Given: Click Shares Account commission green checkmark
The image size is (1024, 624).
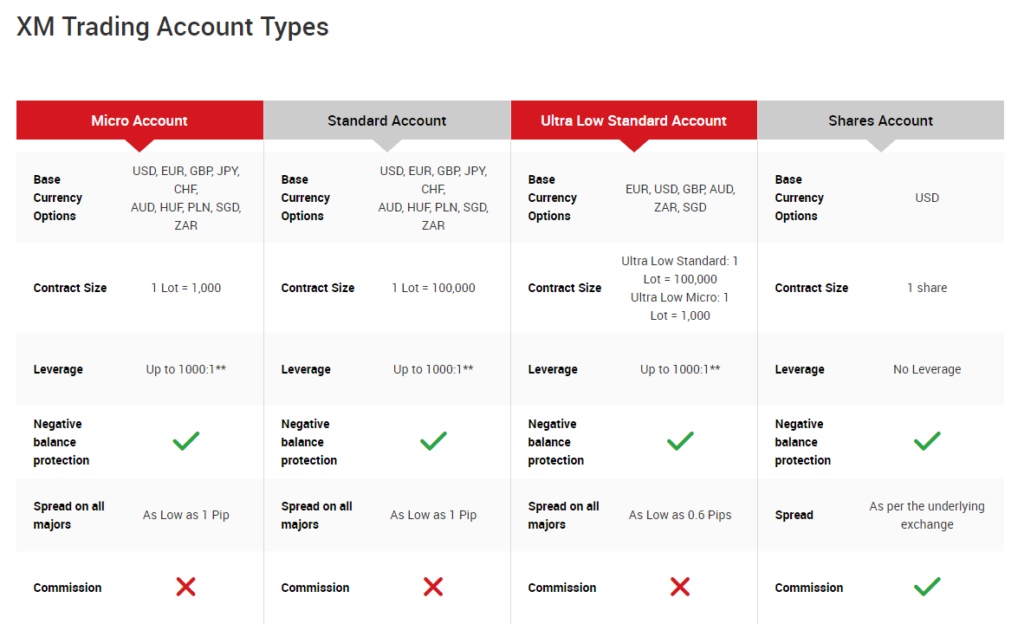Looking at the screenshot, I should pyautogui.click(x=927, y=587).
